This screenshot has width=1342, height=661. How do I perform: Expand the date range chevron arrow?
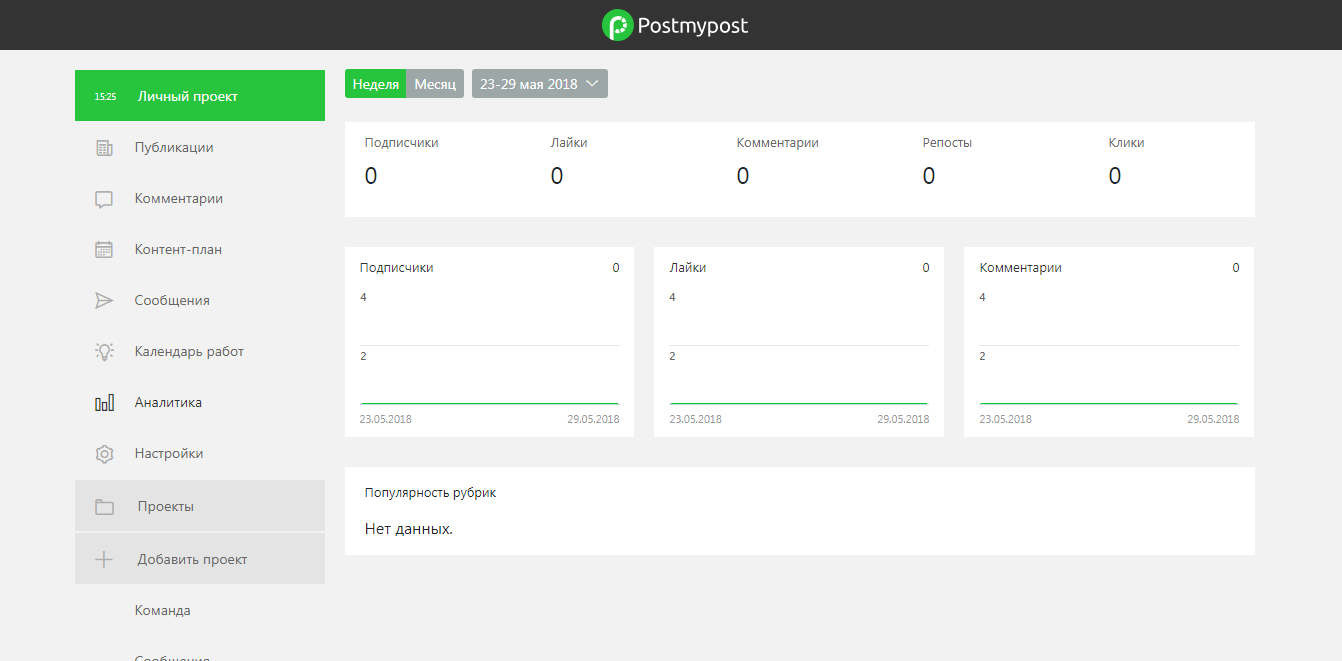[592, 84]
